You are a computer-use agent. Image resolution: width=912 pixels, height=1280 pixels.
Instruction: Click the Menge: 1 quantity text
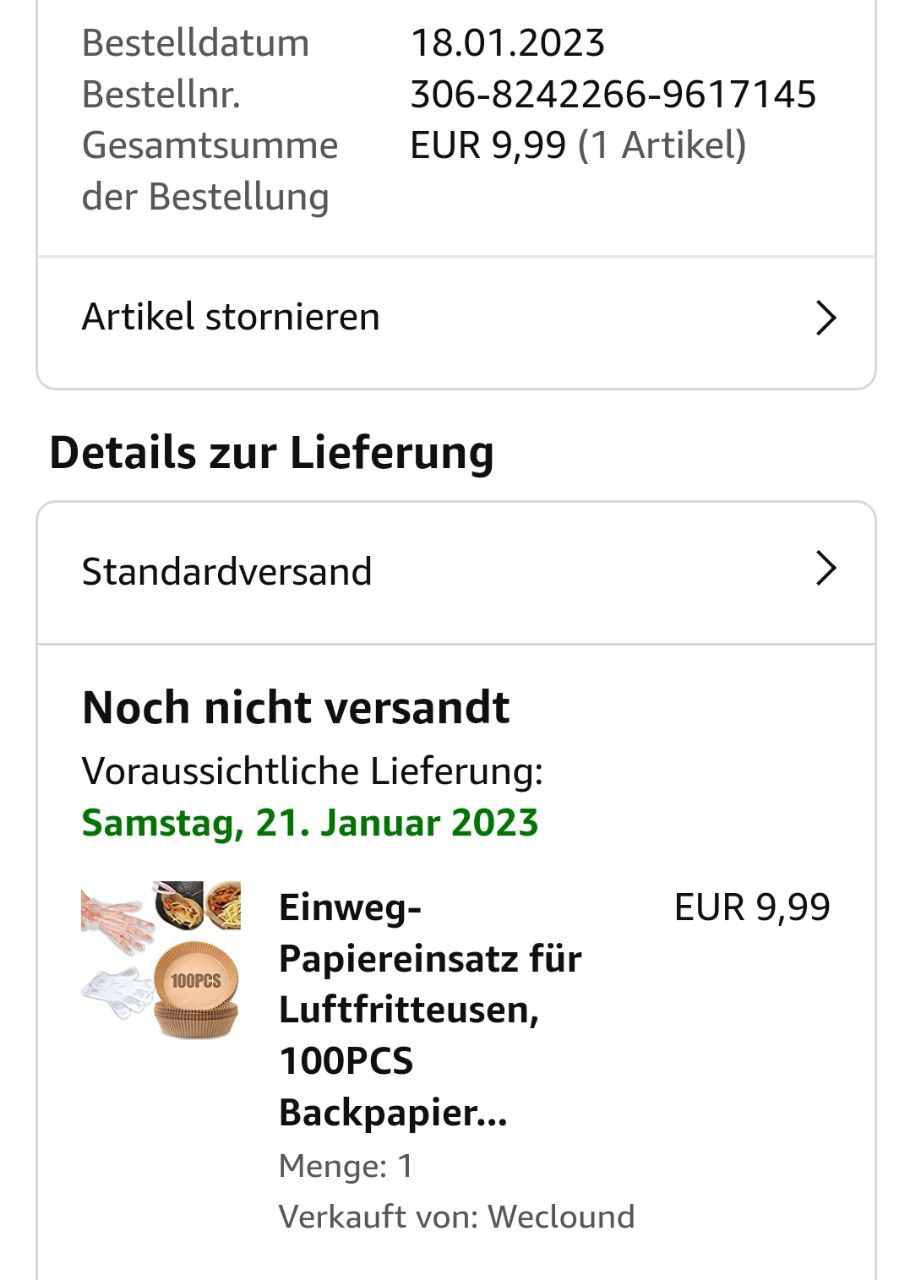(346, 1166)
